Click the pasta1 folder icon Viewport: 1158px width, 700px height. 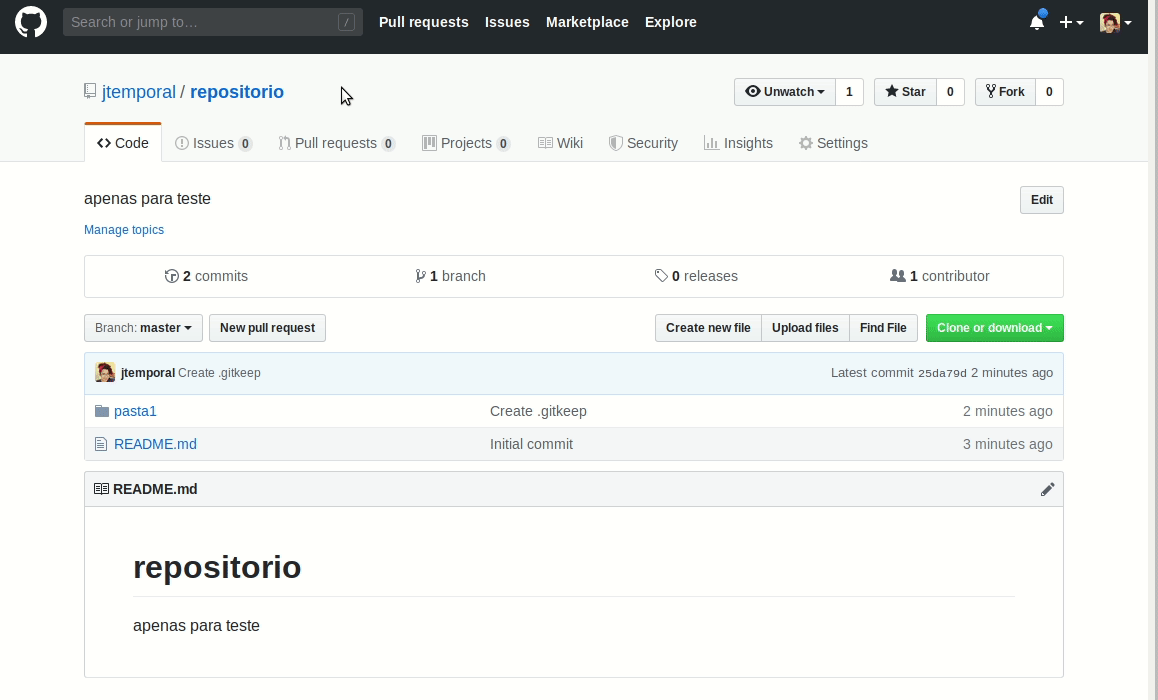[102, 411]
